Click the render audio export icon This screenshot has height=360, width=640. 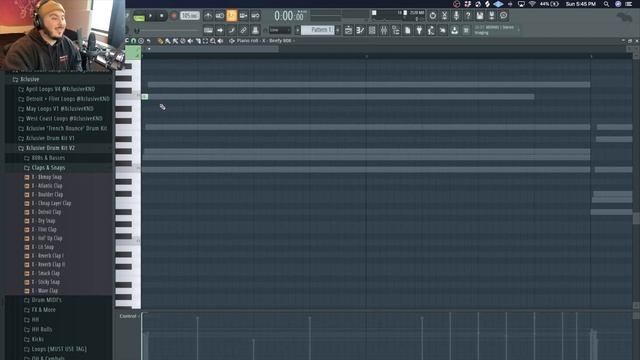(492, 16)
